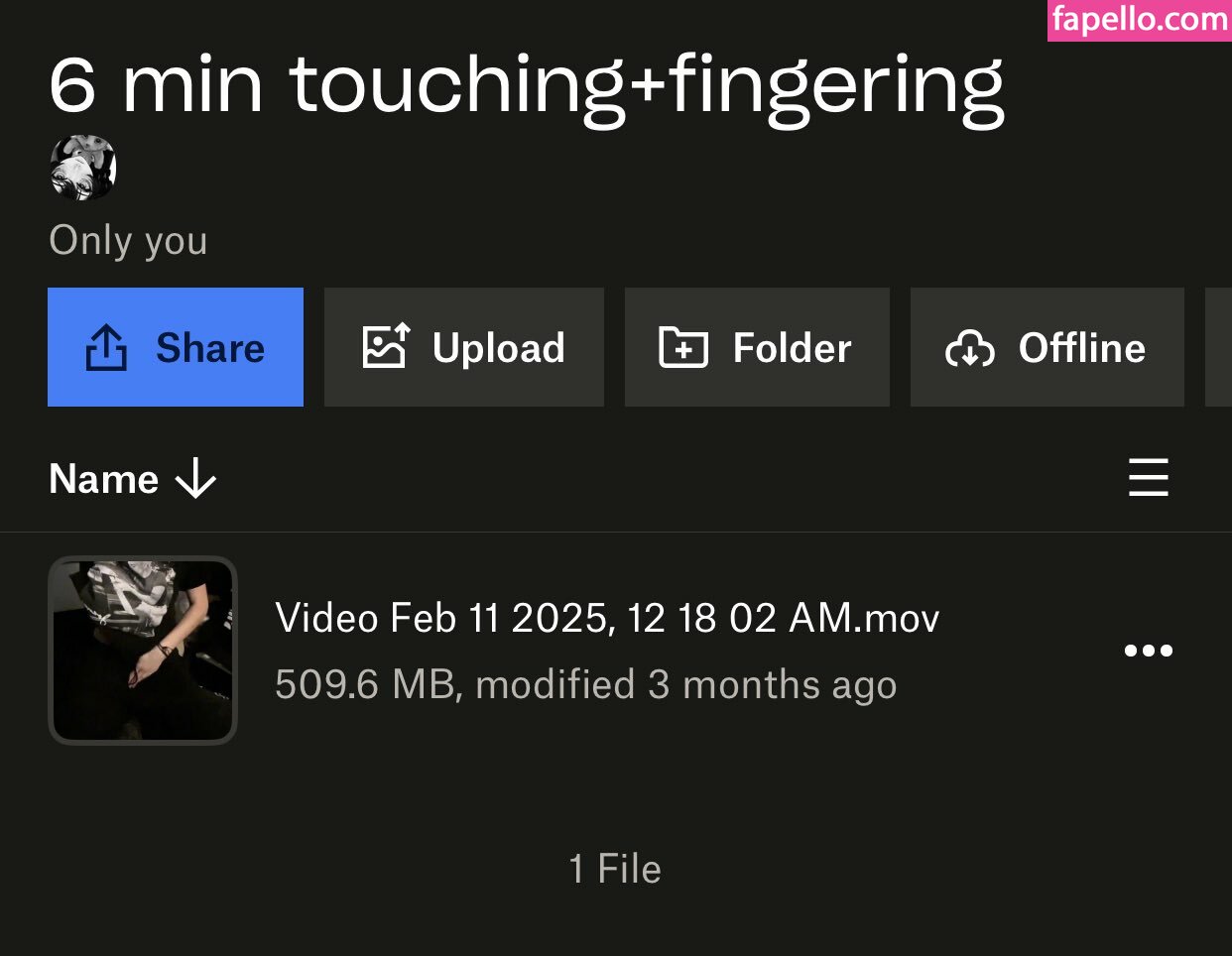The width and height of the screenshot is (1232, 956).
Task: Click the folder title heading
Action: pyautogui.click(x=526, y=86)
